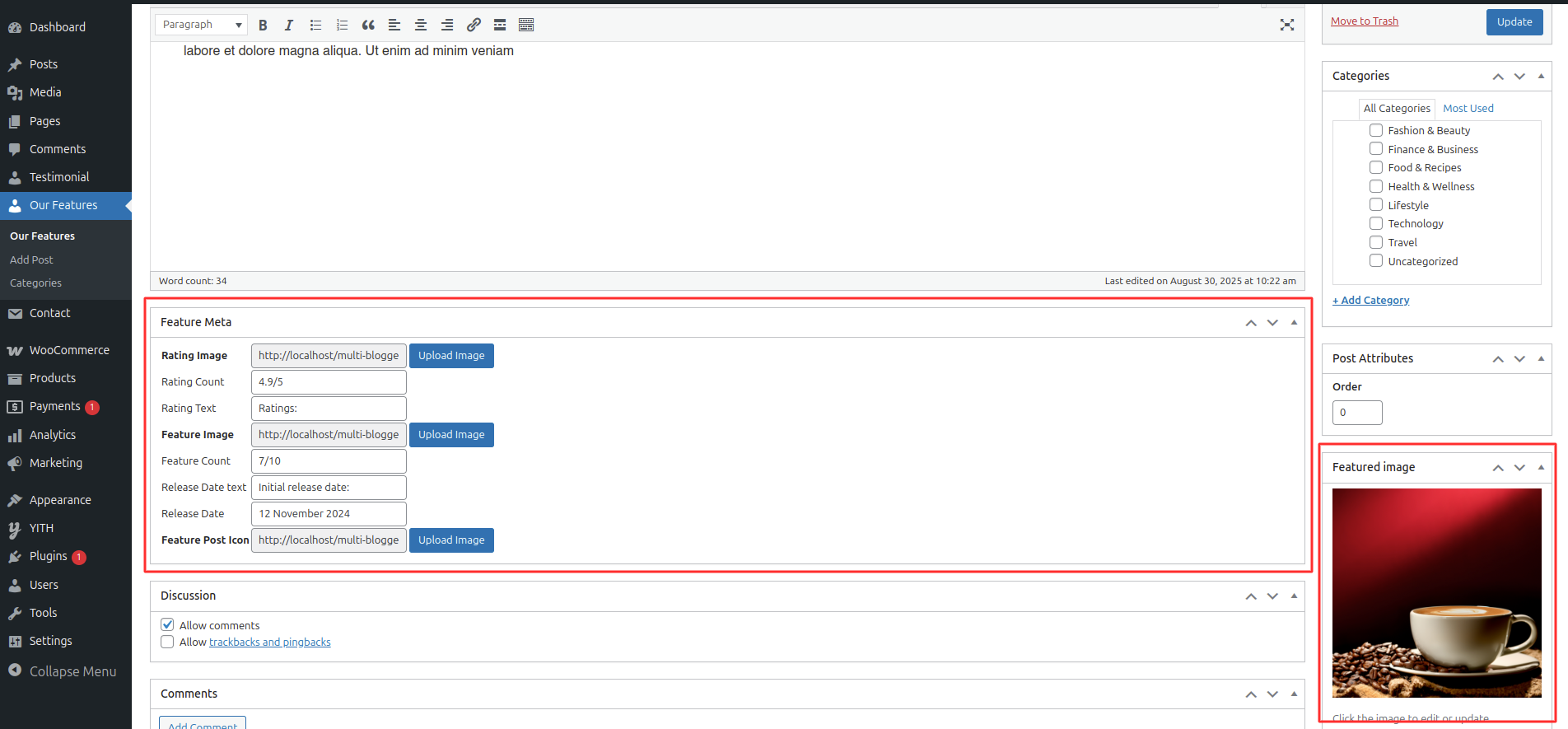This screenshot has width=1568, height=729.
Task: Apply blockquote formatting
Action: (x=368, y=25)
